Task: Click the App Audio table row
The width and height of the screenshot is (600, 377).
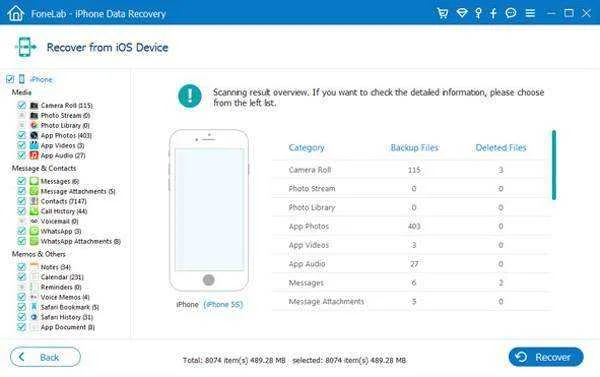Action: [x=411, y=264]
